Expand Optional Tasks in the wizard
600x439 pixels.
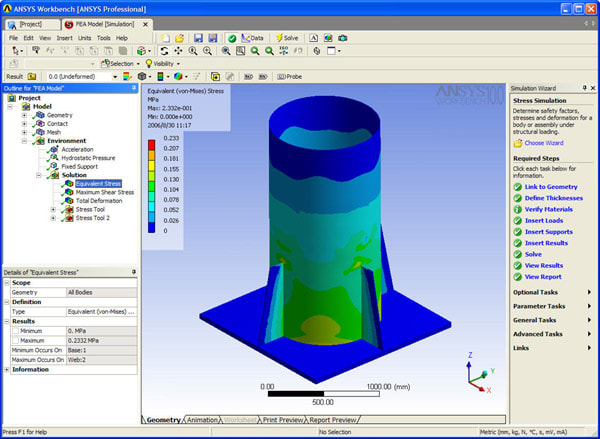coord(589,292)
